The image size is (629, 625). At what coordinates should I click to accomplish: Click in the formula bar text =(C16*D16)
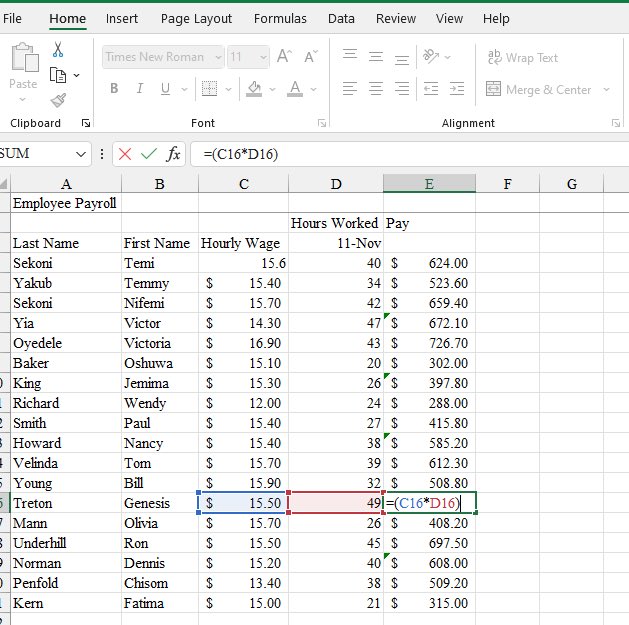pyautogui.click(x=240, y=154)
